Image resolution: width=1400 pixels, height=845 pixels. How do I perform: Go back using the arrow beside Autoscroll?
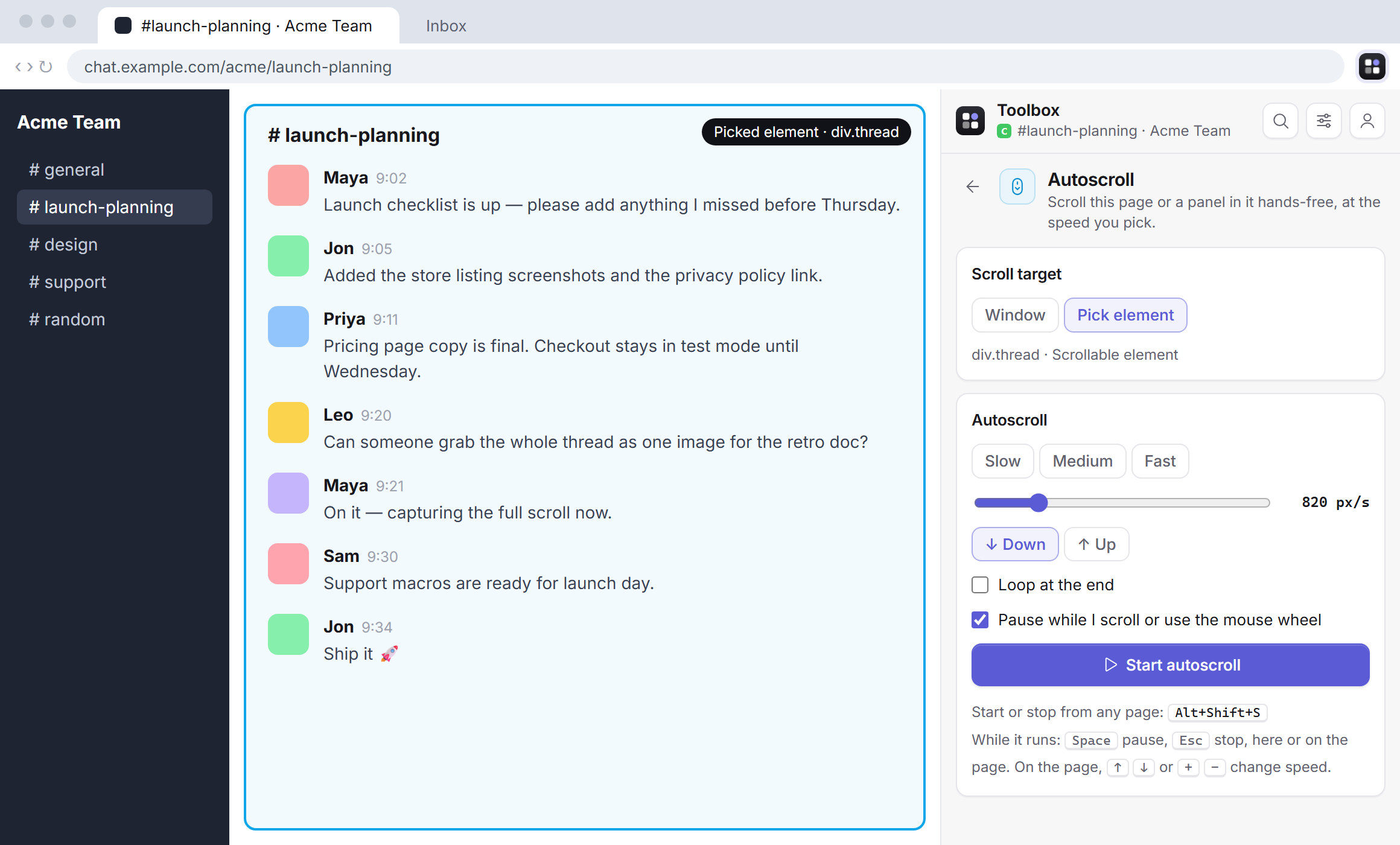[973, 187]
